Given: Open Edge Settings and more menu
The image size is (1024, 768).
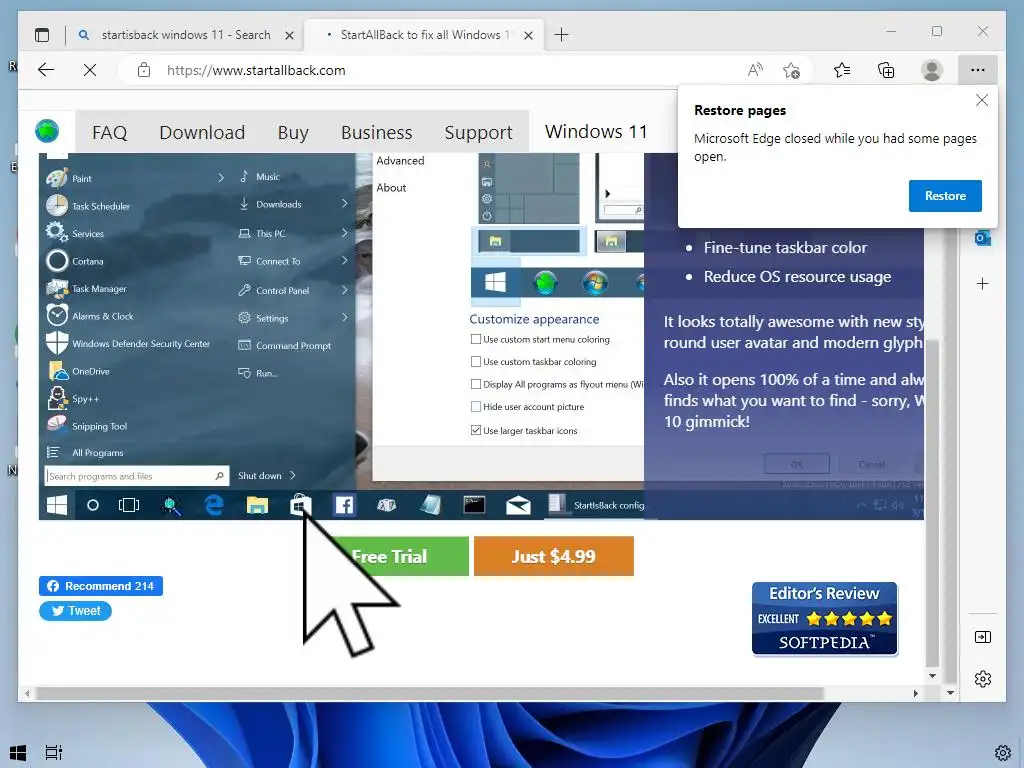Looking at the screenshot, I should click(x=978, y=70).
